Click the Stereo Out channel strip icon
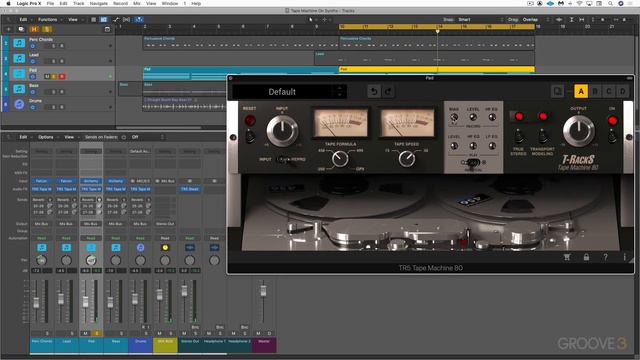 190,247
